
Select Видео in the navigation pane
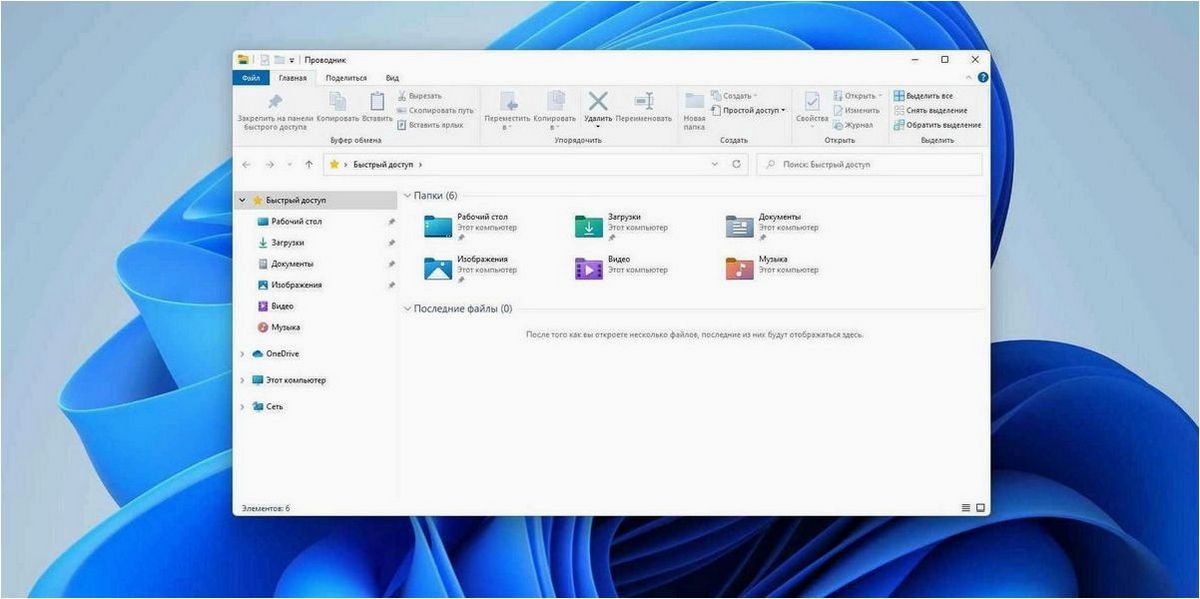click(282, 306)
